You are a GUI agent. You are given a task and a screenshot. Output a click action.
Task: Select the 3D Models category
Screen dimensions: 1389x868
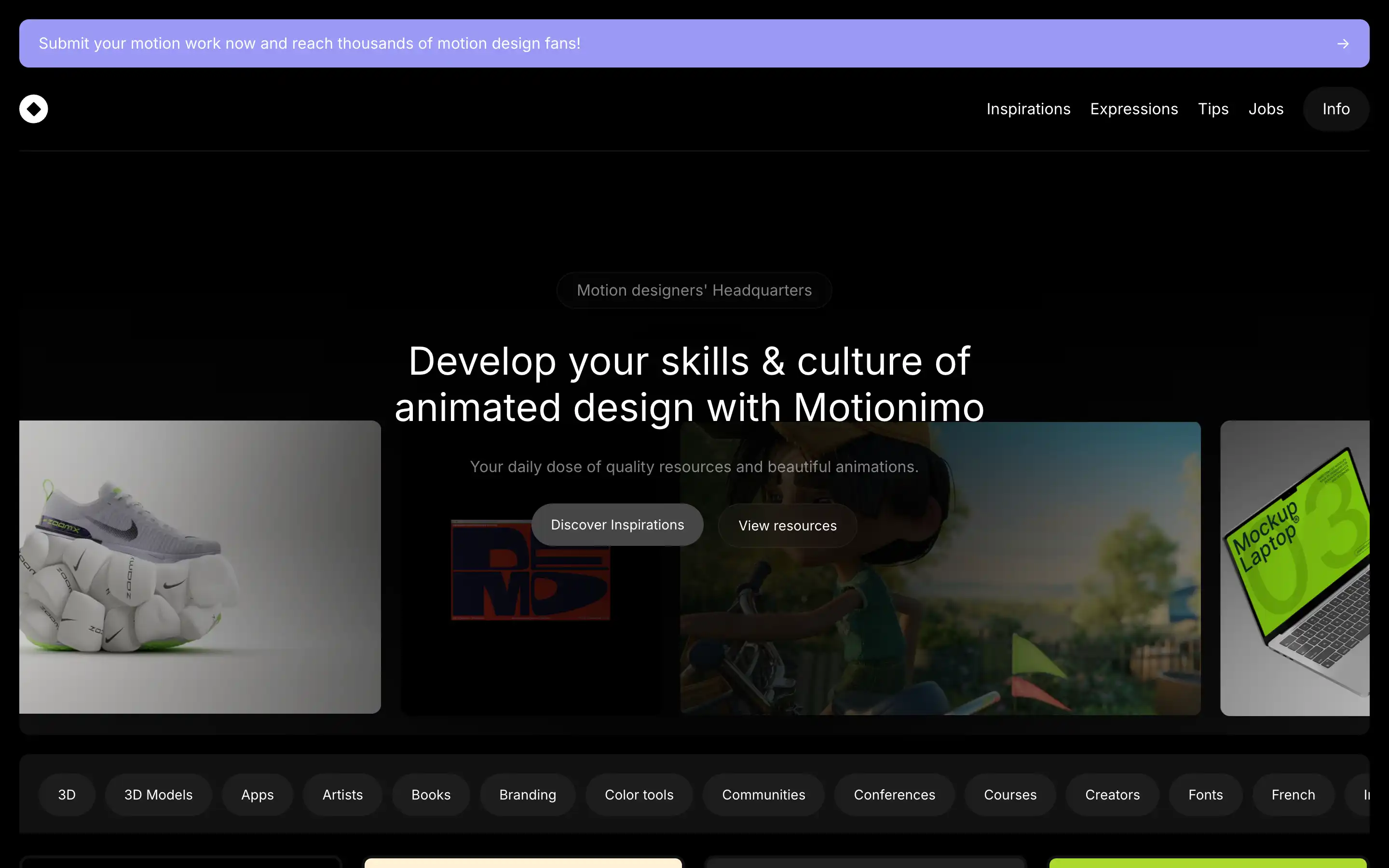[158, 795]
